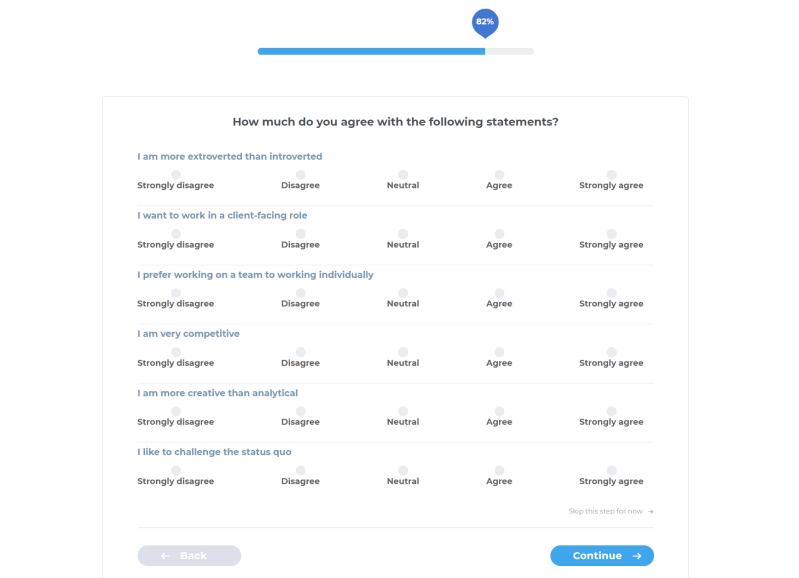Select Neutral for extroverted than introverted
This screenshot has height=578, width=799.
point(403,175)
